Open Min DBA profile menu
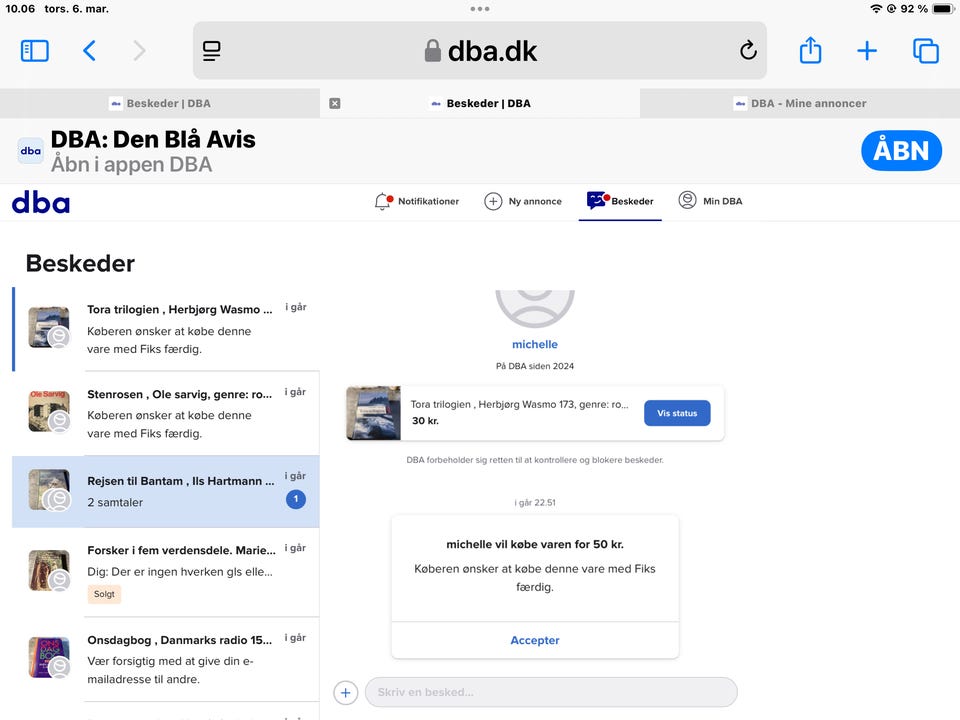 (710, 201)
